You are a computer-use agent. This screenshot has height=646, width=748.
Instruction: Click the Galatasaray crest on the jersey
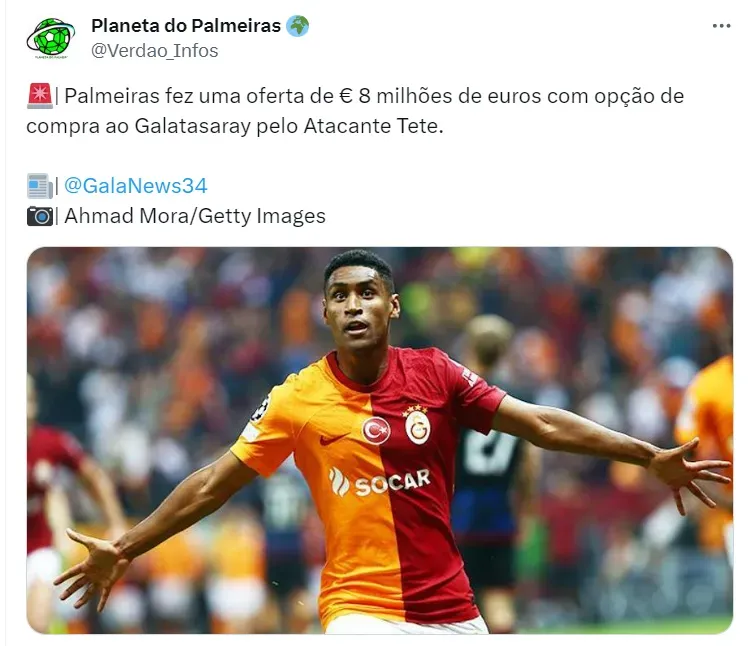tap(417, 426)
